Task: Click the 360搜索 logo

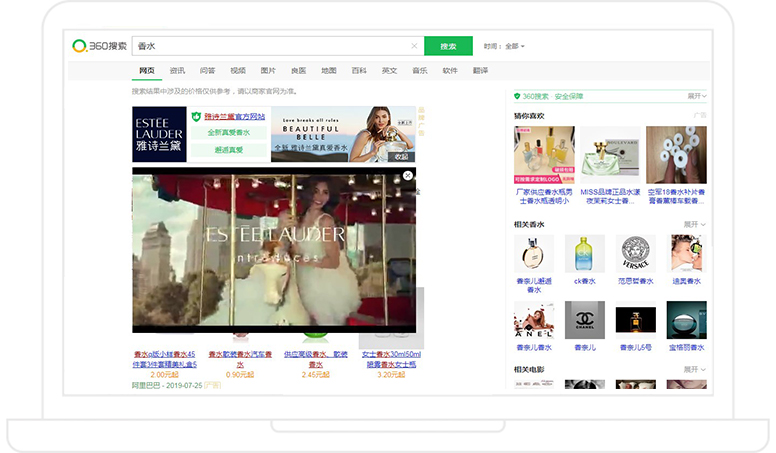Action: click(x=99, y=46)
